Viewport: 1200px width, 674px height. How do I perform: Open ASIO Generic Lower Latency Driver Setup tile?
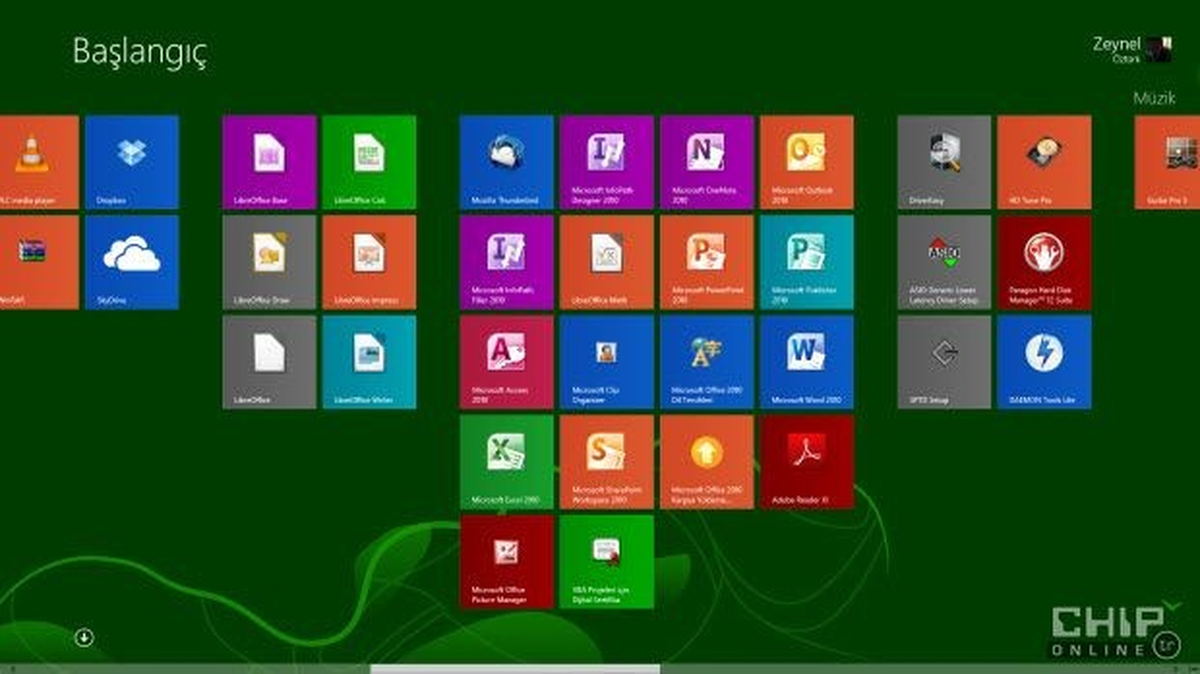944,262
